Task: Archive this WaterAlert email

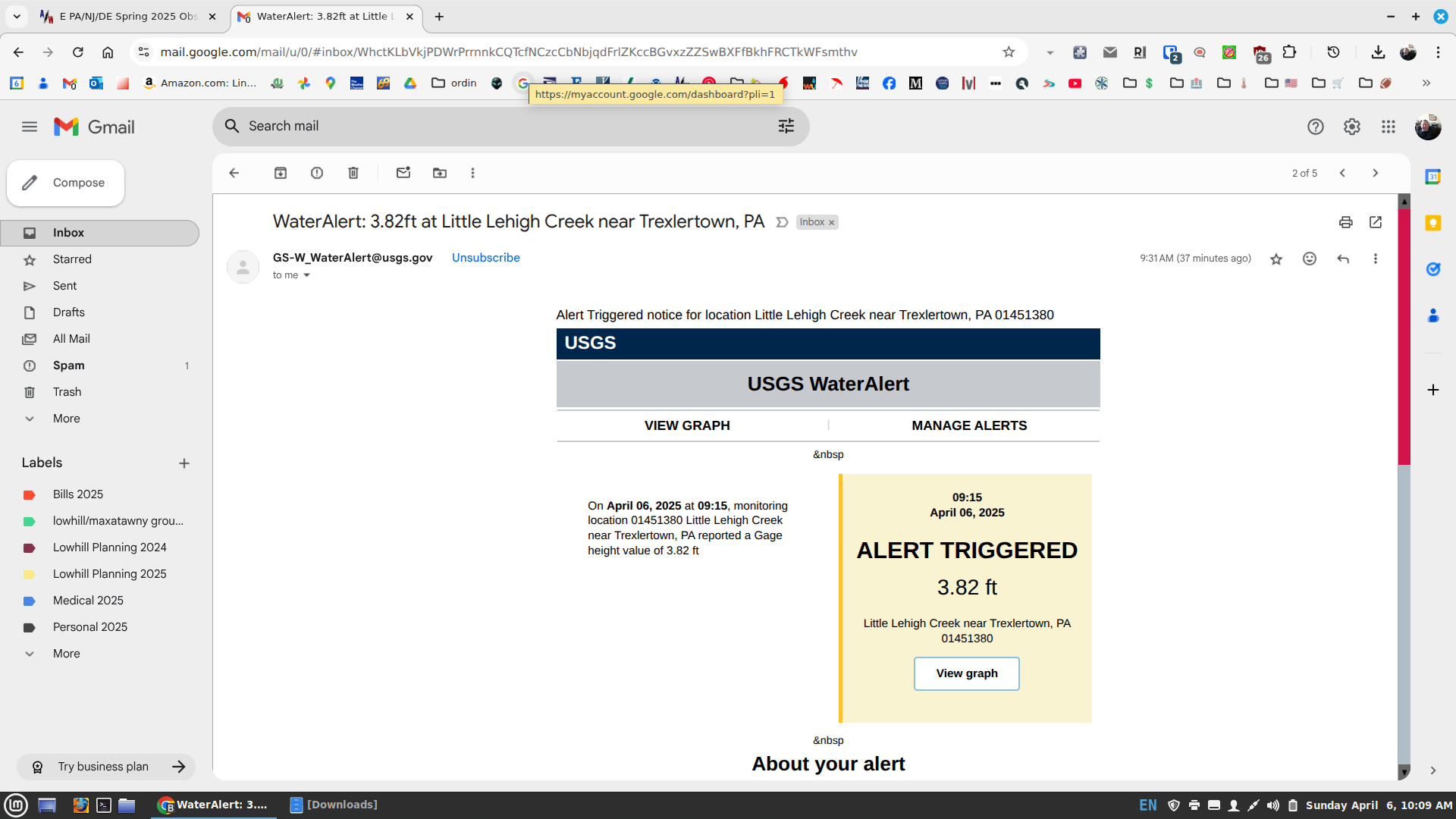Action: [x=281, y=173]
